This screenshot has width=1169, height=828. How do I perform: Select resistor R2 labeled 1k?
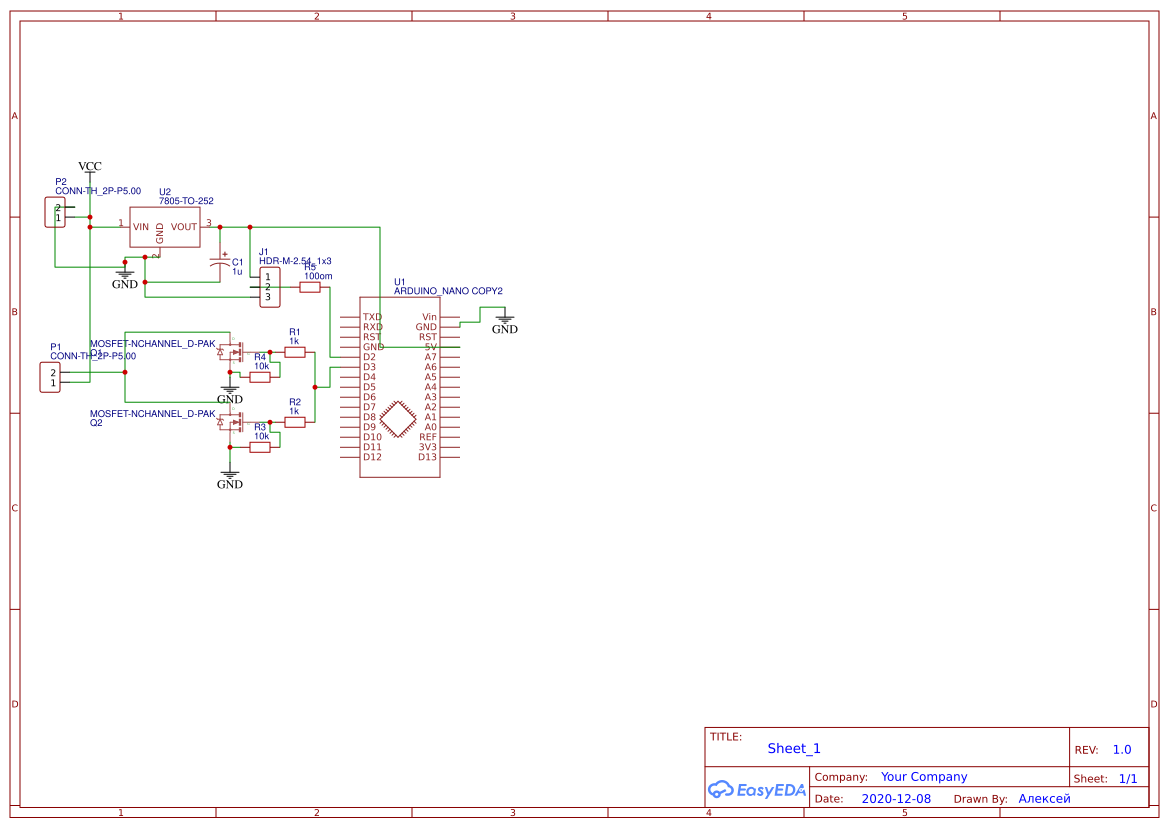click(294, 422)
